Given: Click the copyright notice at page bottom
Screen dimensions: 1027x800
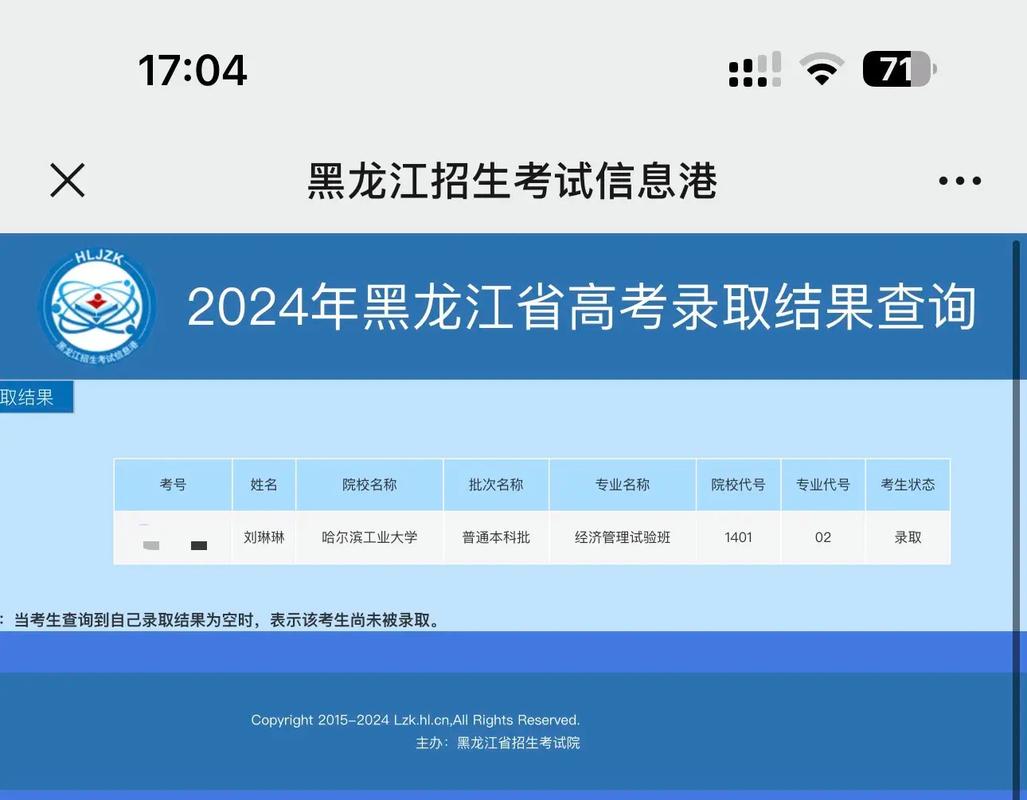Looking at the screenshot, I should [x=417, y=719].
